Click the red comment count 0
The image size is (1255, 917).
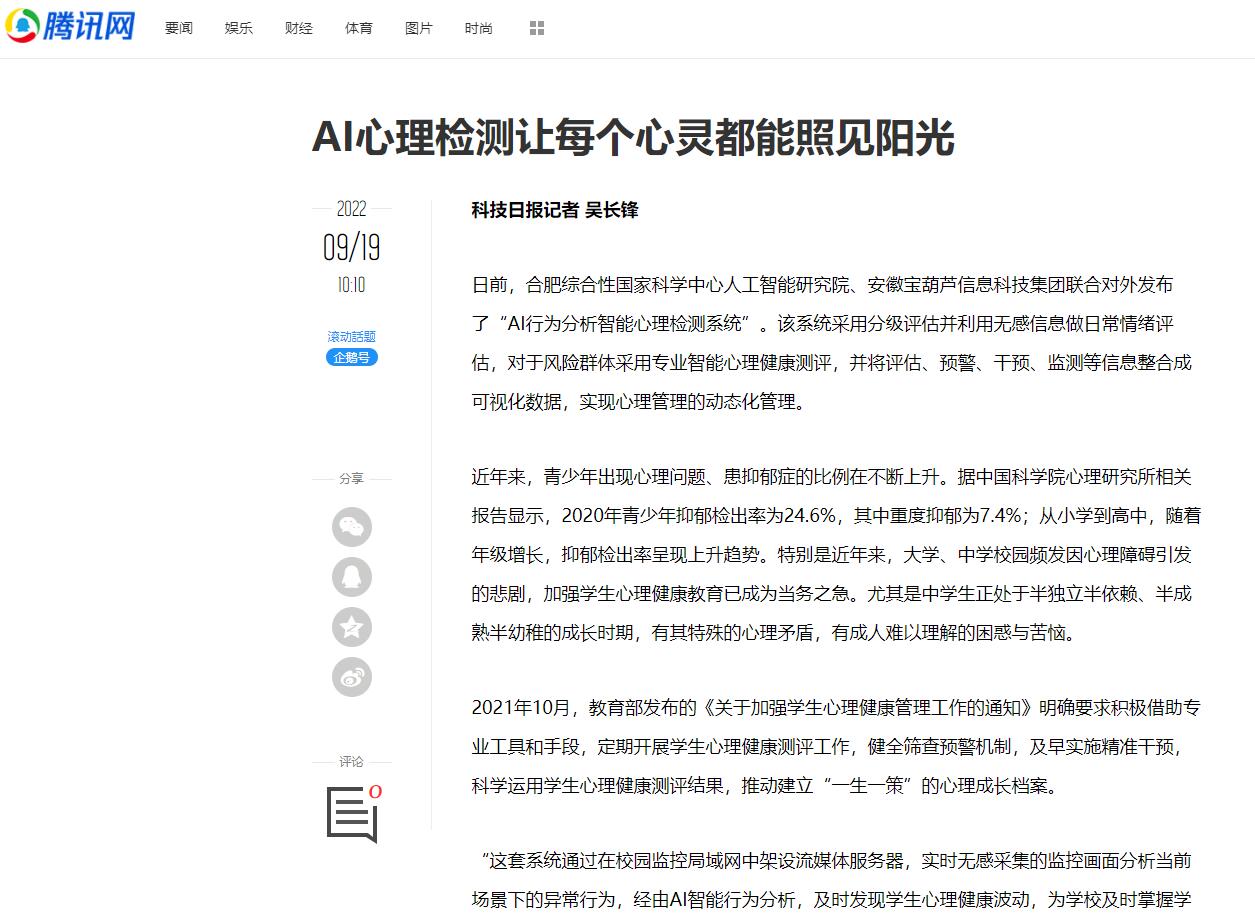click(x=375, y=792)
